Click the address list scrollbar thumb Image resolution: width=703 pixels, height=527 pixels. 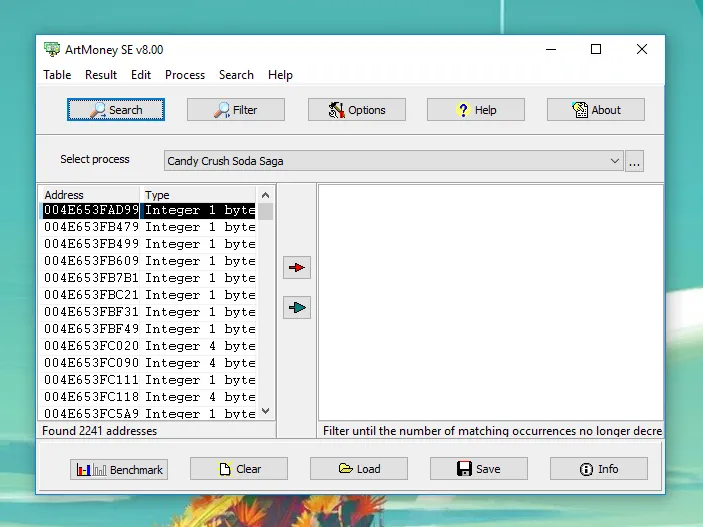[265, 211]
